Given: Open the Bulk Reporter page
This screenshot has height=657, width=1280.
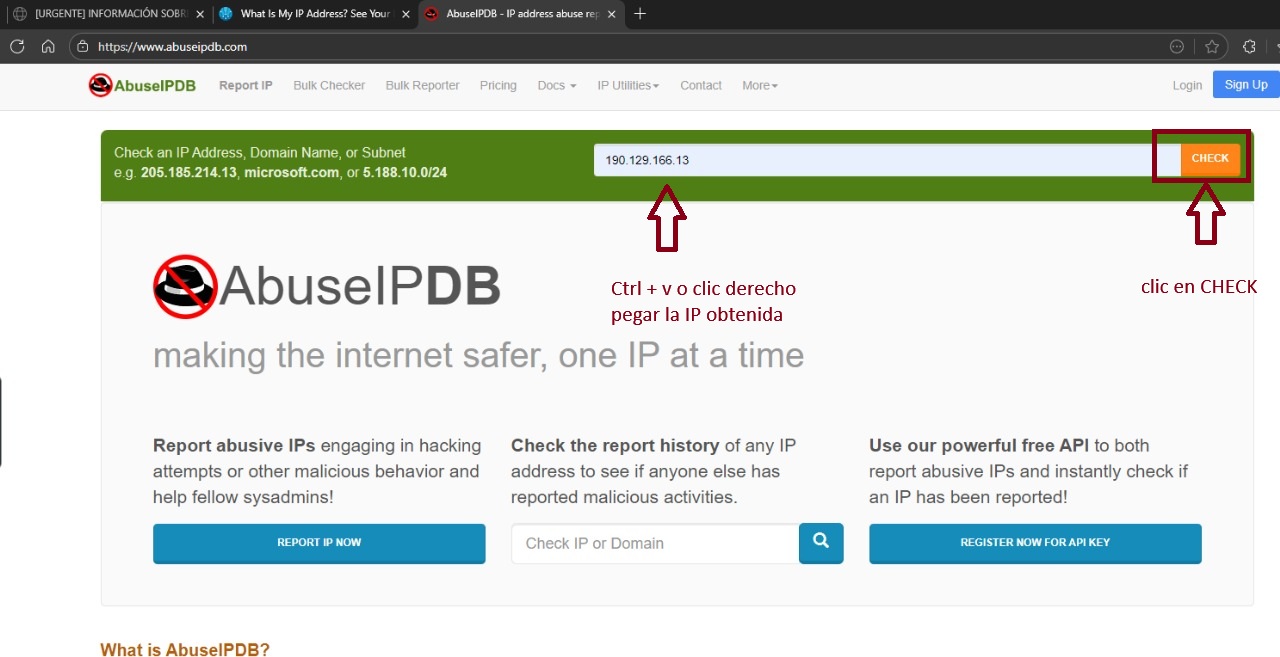Looking at the screenshot, I should 422,85.
